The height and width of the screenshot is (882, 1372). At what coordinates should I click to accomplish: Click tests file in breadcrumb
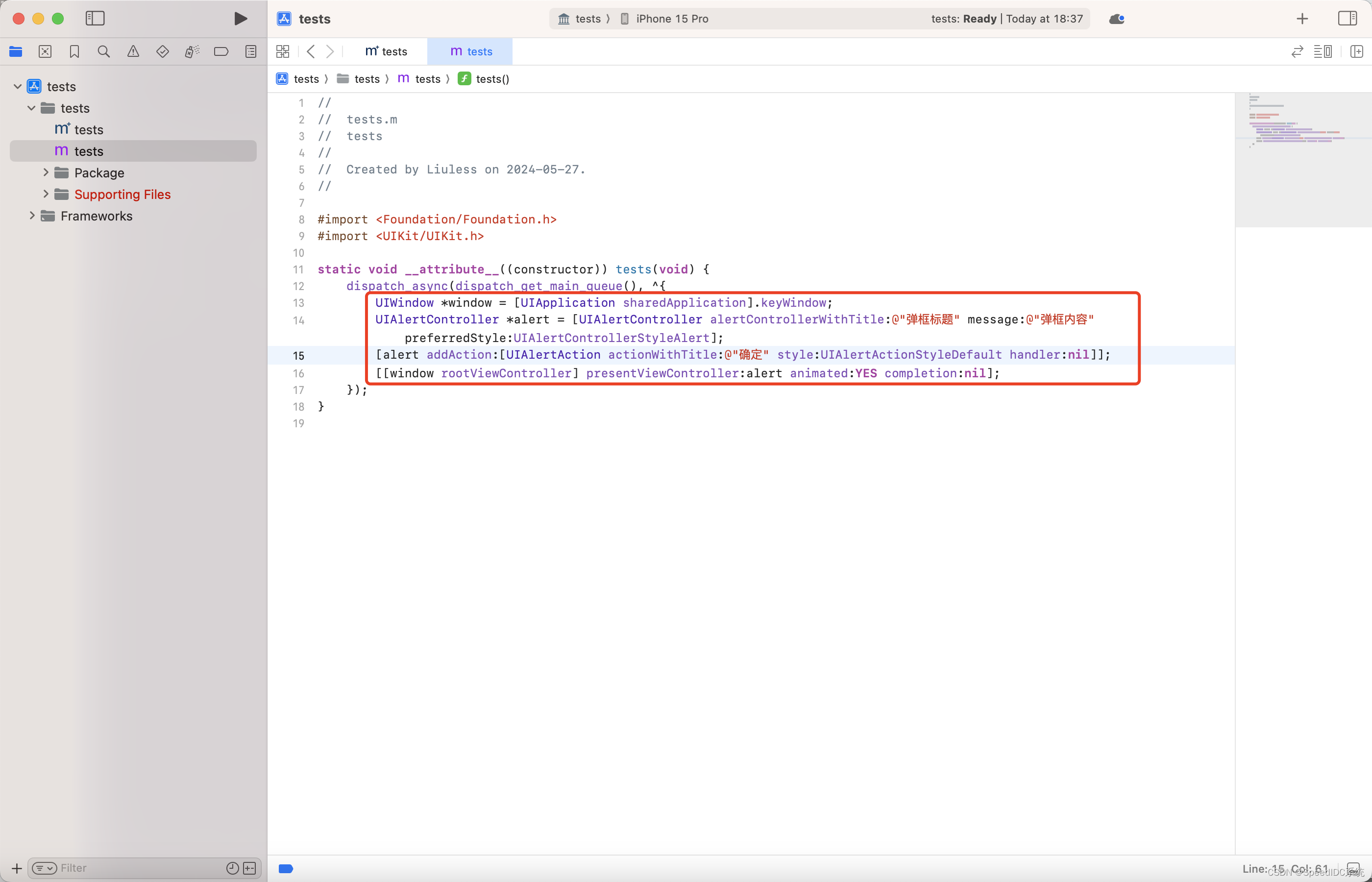419,79
